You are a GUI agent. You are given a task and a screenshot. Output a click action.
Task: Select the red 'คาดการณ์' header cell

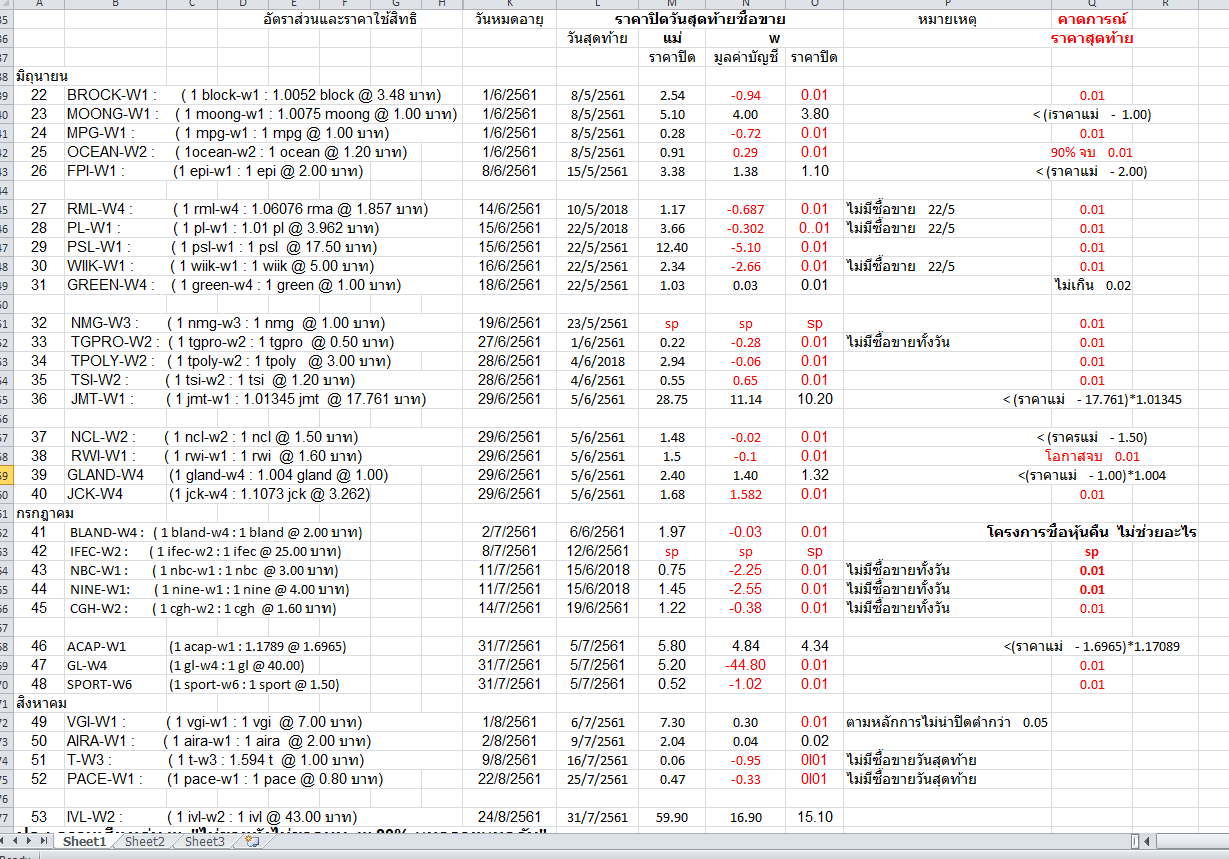1092,19
